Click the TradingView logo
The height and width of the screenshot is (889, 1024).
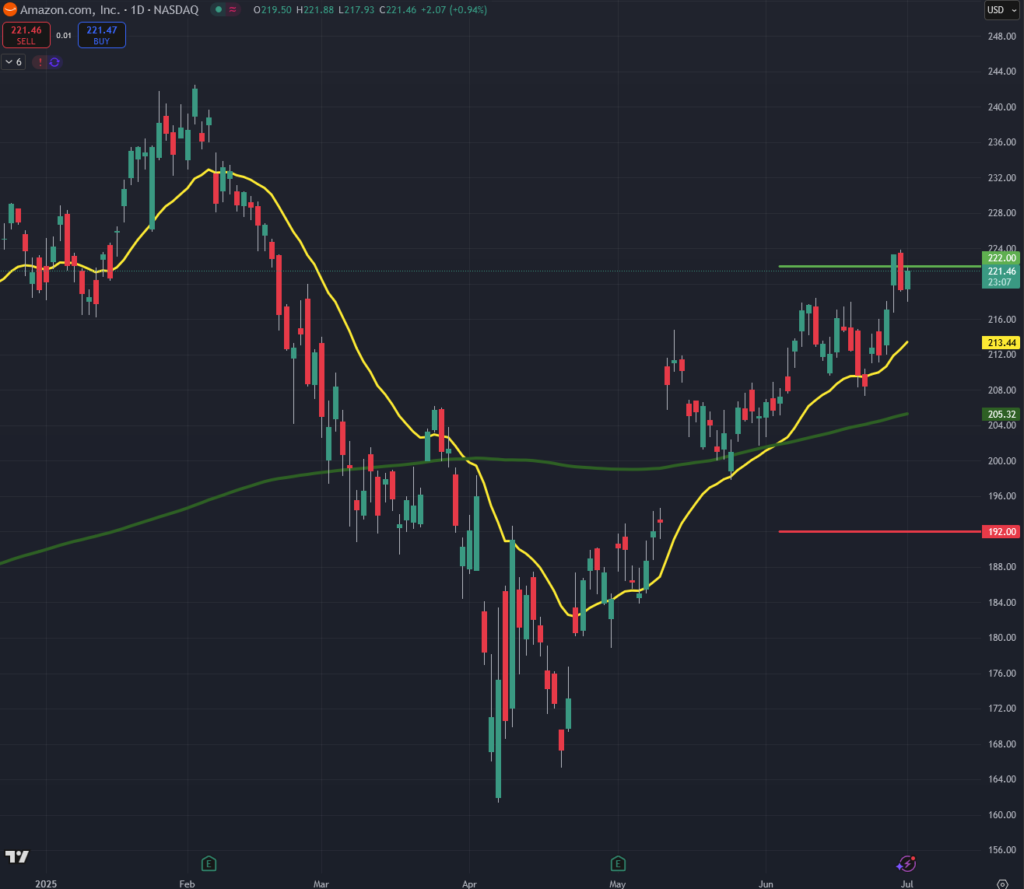click(x=17, y=856)
